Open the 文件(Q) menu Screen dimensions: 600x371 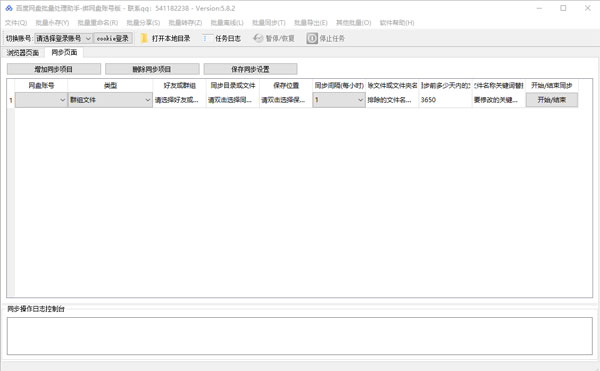coord(16,23)
